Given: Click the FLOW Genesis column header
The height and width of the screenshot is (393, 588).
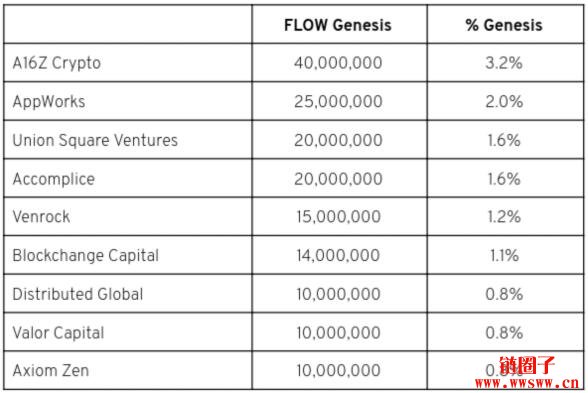Looking at the screenshot, I should coord(338,25).
